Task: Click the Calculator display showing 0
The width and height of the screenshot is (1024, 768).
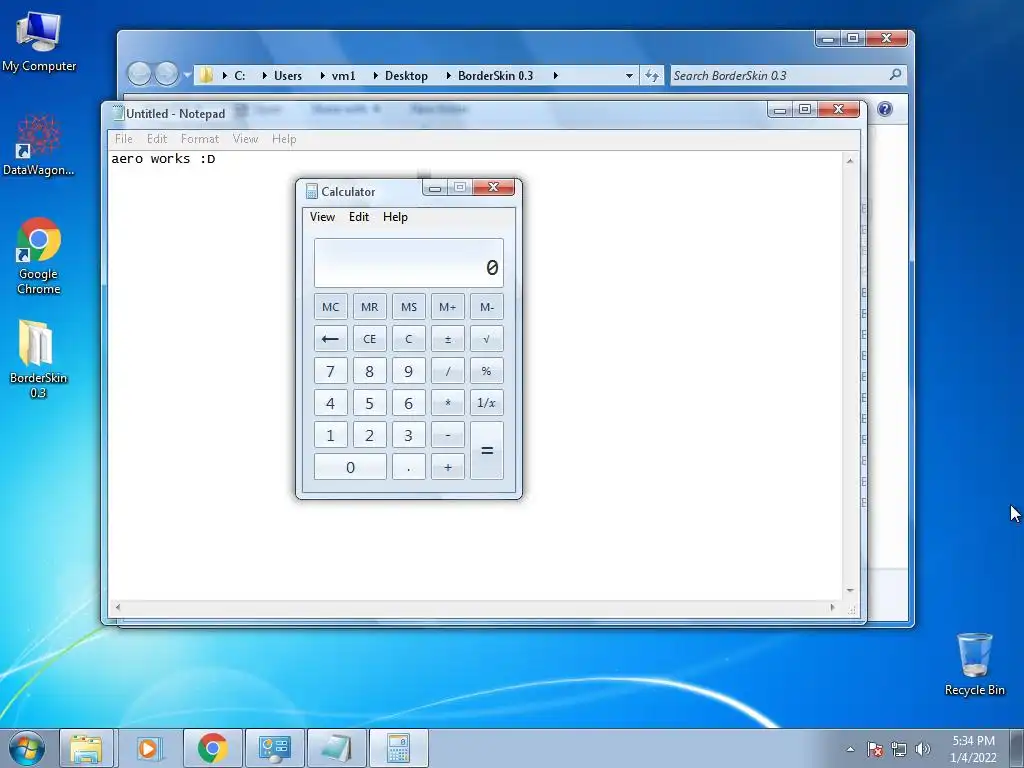Action: 409,263
